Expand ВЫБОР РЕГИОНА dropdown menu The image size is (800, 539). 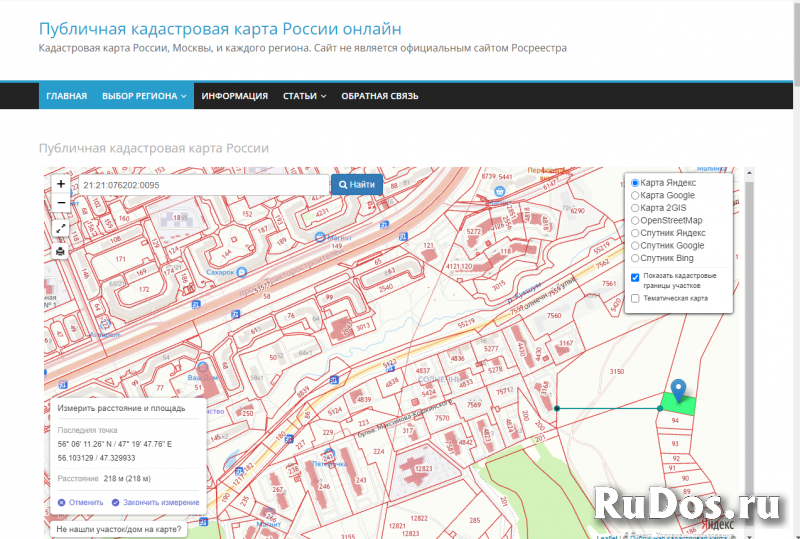click(x=144, y=96)
